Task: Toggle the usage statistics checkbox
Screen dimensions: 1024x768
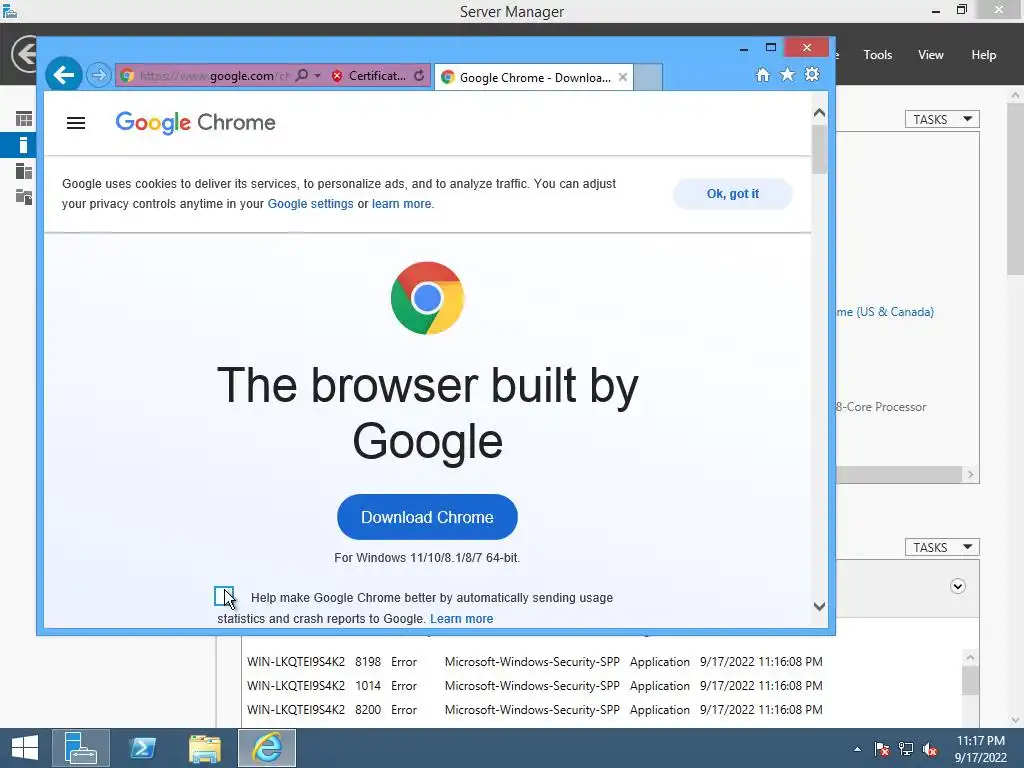Action: pyautogui.click(x=224, y=596)
